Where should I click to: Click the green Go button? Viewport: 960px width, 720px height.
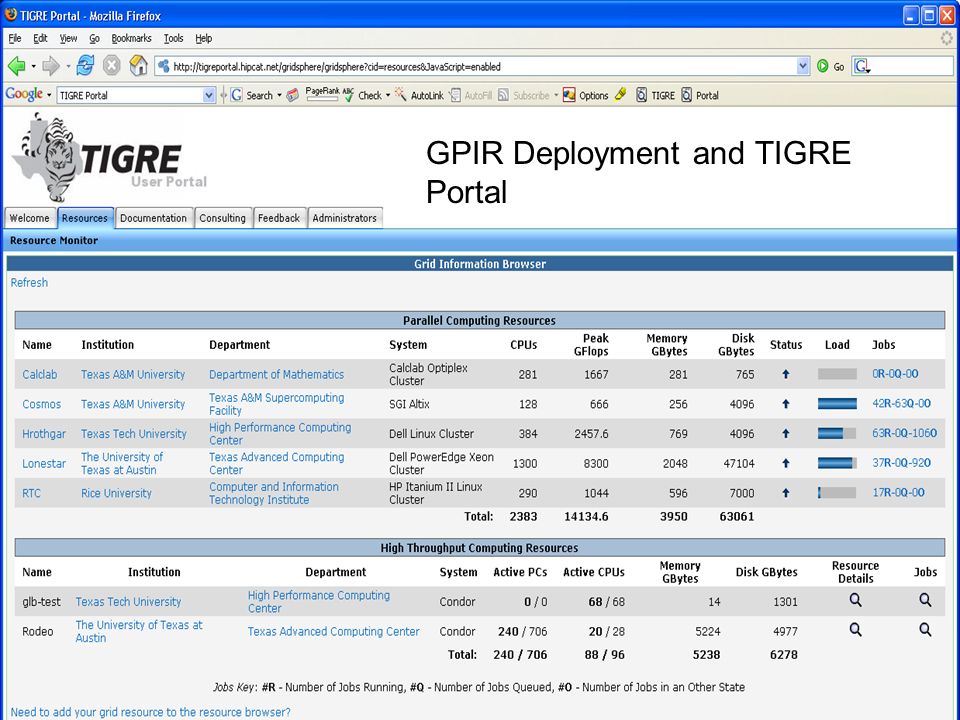831,66
